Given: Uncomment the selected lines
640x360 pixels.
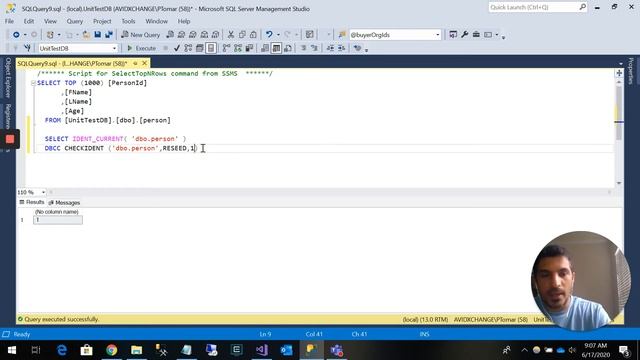Looking at the screenshot, I should [x=314, y=48].
